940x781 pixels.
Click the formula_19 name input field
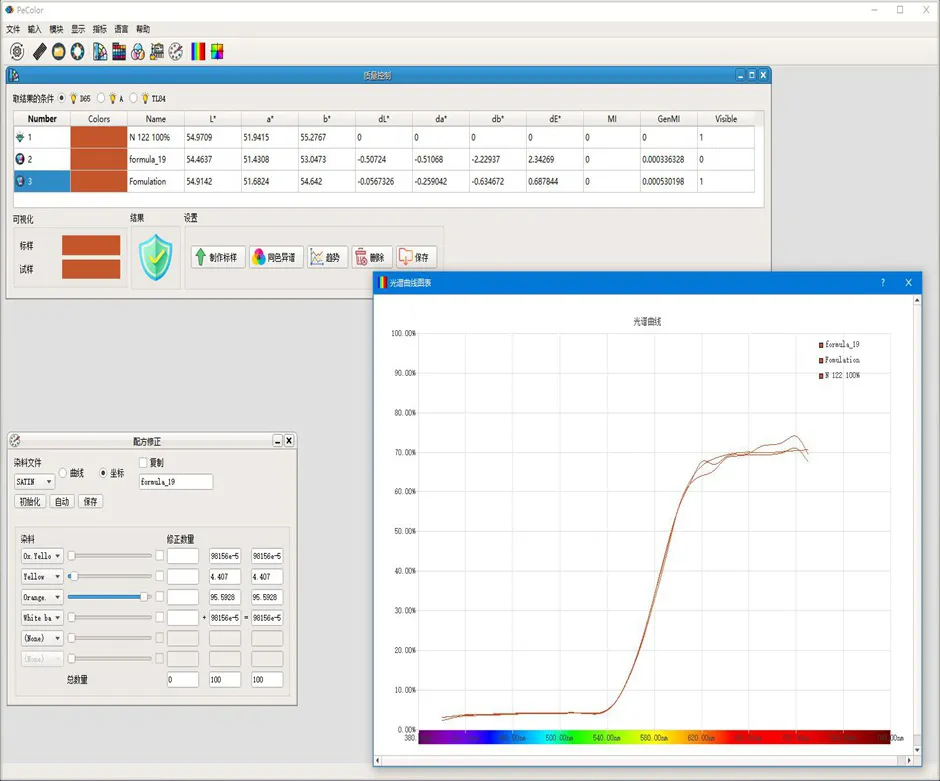click(x=176, y=482)
